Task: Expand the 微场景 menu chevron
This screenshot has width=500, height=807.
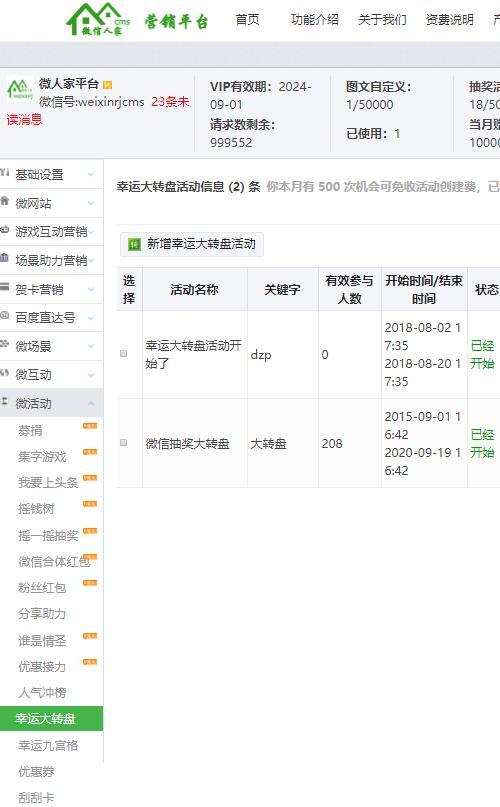Action: point(91,346)
